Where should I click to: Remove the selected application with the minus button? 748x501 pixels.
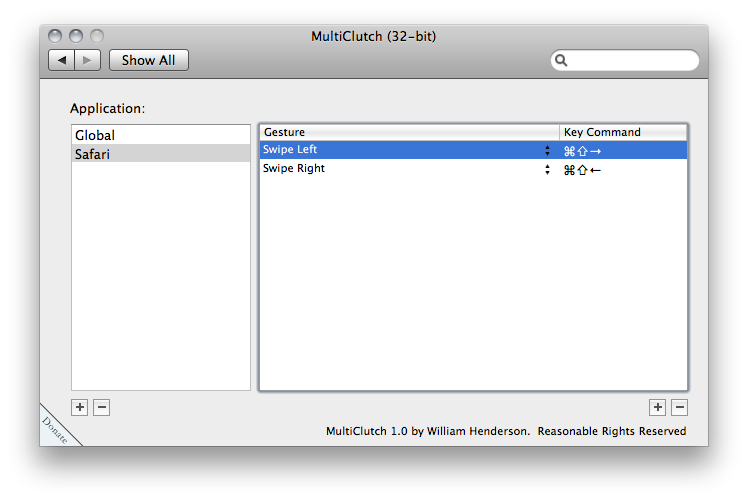tap(102, 407)
